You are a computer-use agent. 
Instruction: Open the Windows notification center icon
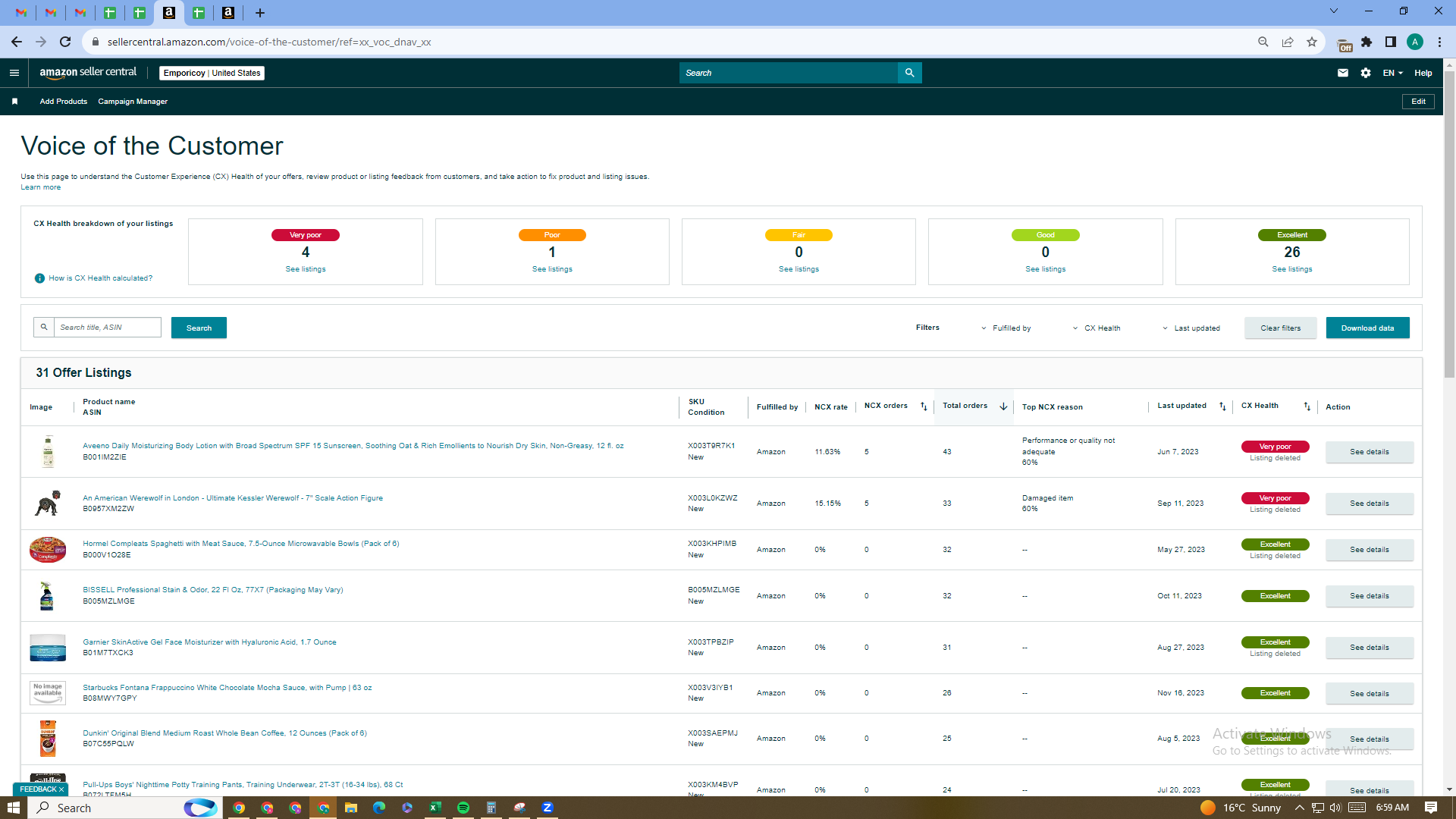pyautogui.click(x=1431, y=808)
